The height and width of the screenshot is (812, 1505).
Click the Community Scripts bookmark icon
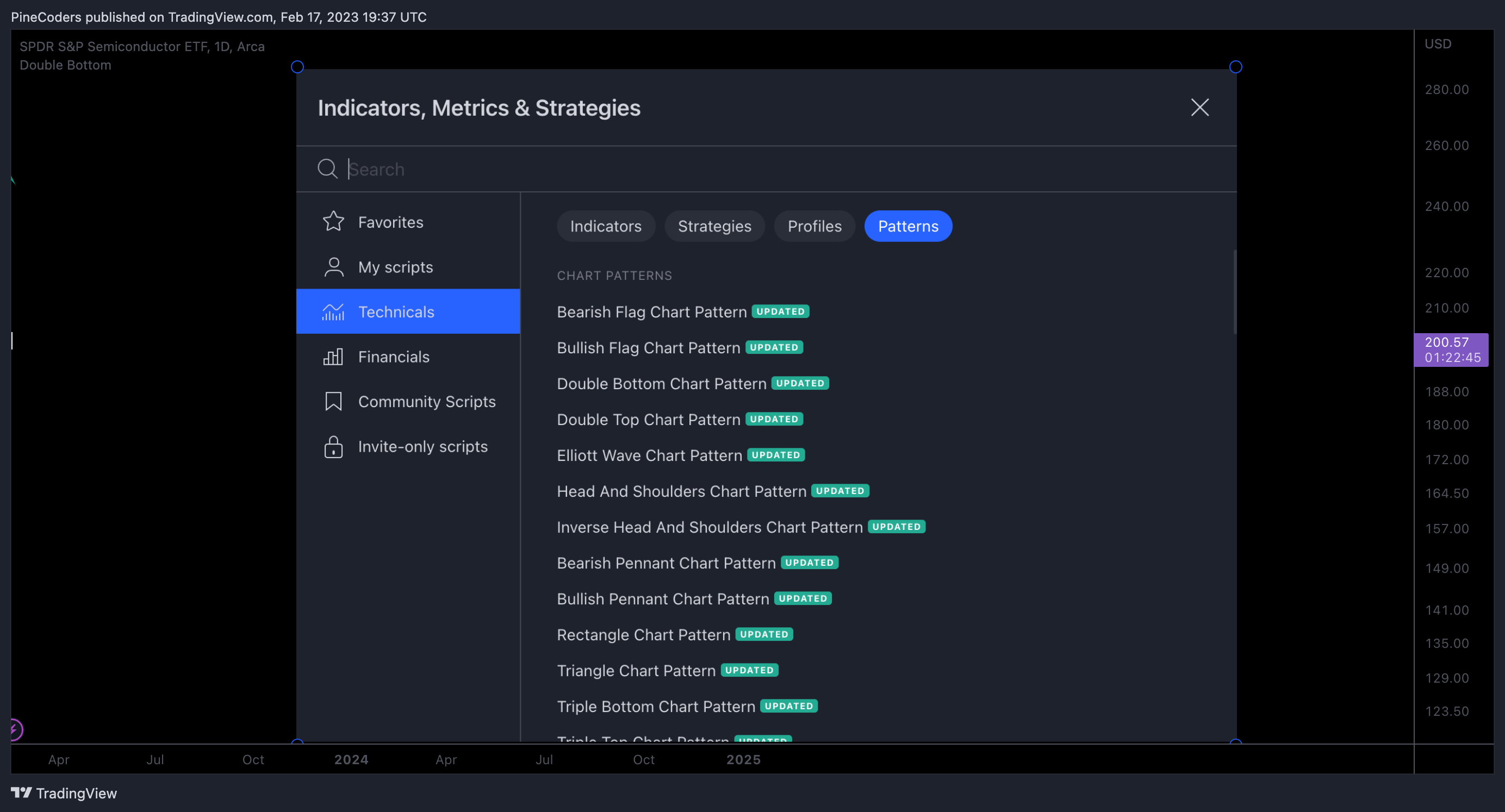click(334, 401)
